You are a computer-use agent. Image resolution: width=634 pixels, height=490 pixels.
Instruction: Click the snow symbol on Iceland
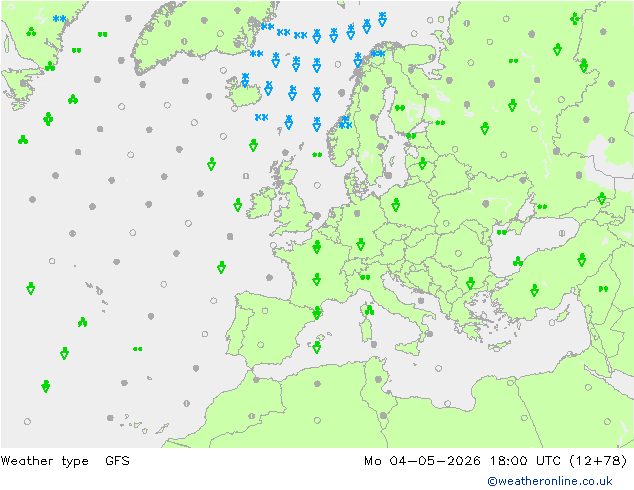tap(245, 80)
